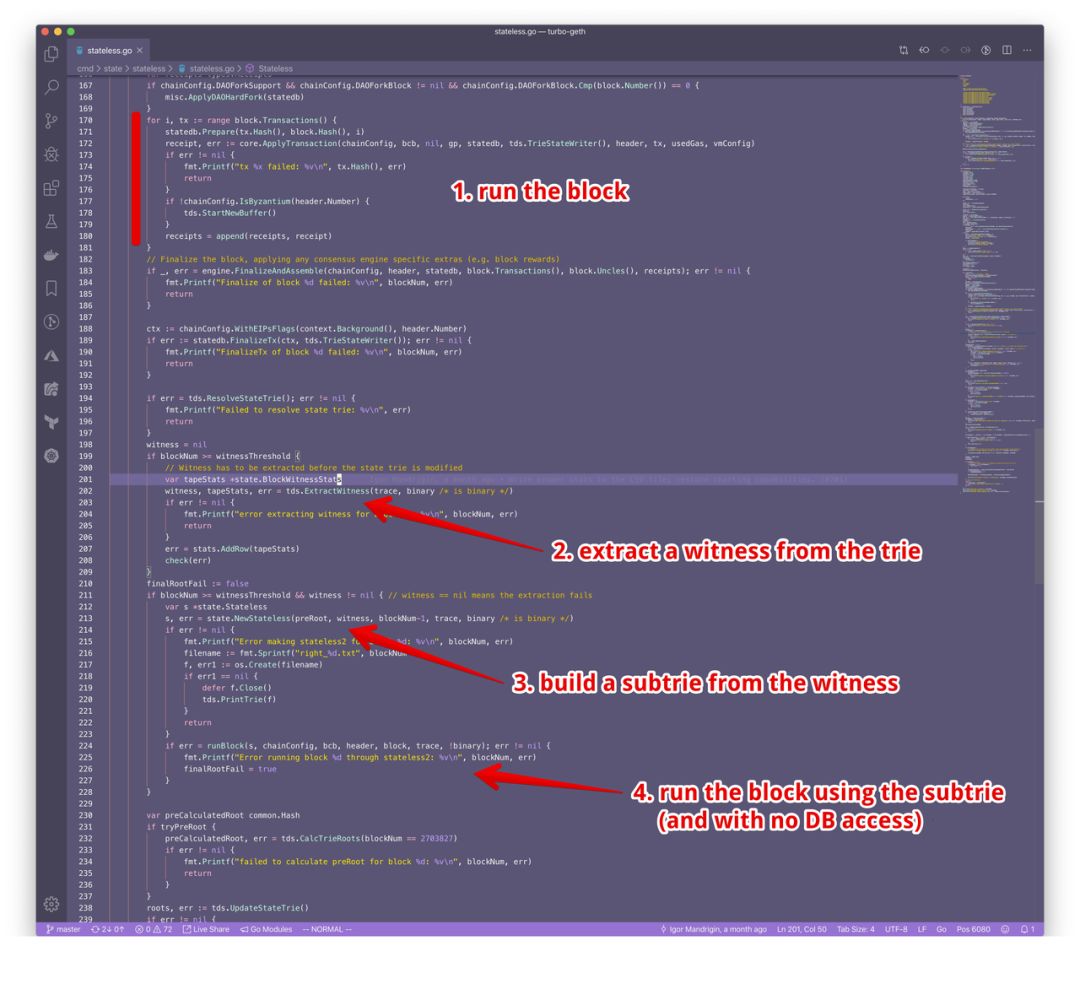Open the Live Share icon in activity bar
1080x984 pixels.
point(52,389)
